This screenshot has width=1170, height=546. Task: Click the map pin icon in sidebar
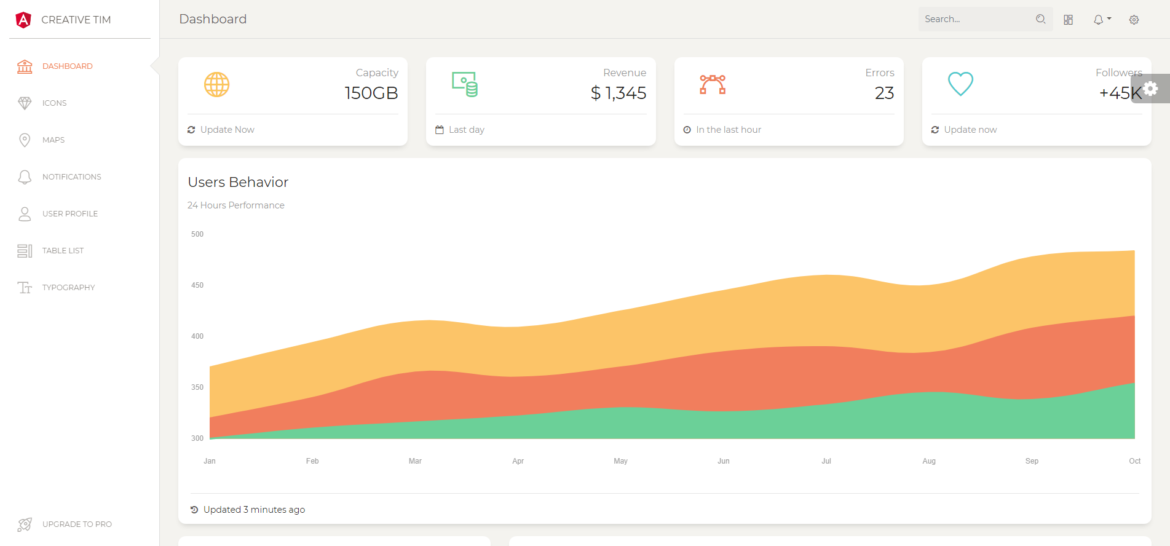click(x=25, y=140)
